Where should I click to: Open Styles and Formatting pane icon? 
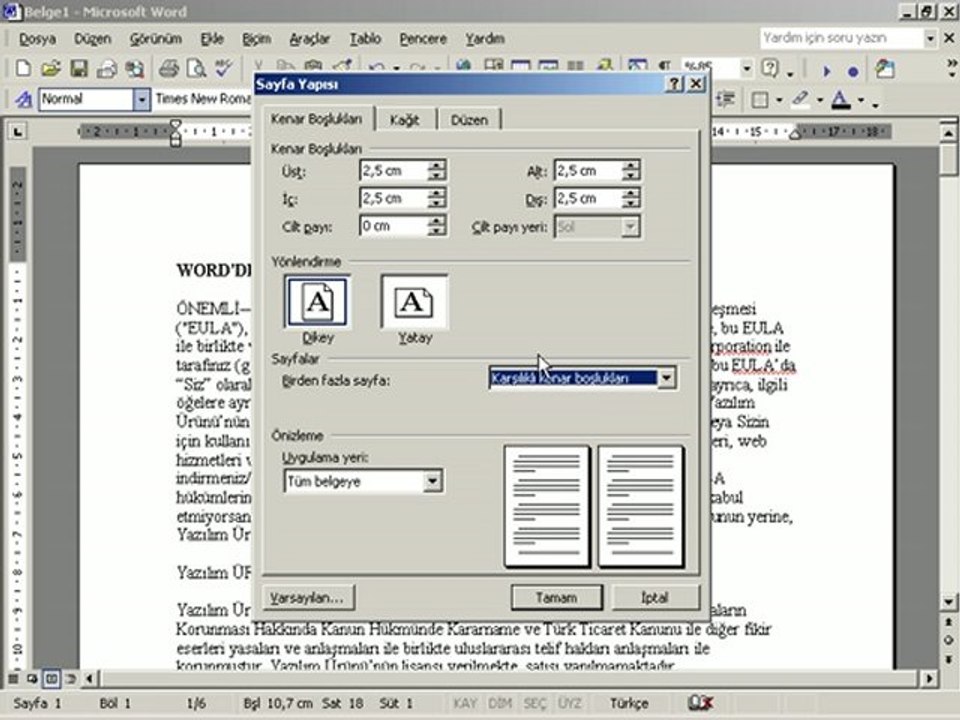(x=23, y=99)
